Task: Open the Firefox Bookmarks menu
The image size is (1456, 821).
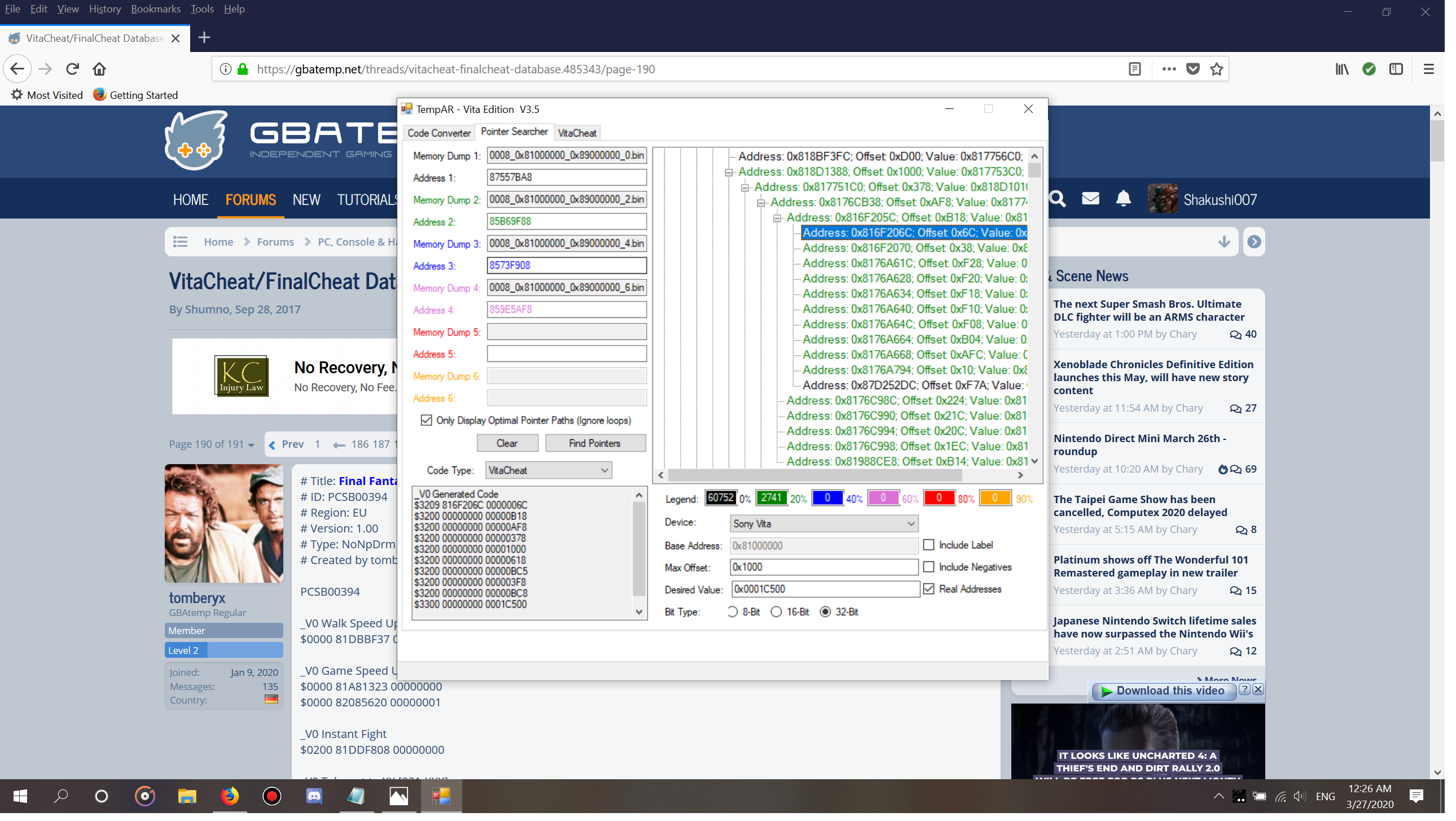Action: tap(155, 9)
